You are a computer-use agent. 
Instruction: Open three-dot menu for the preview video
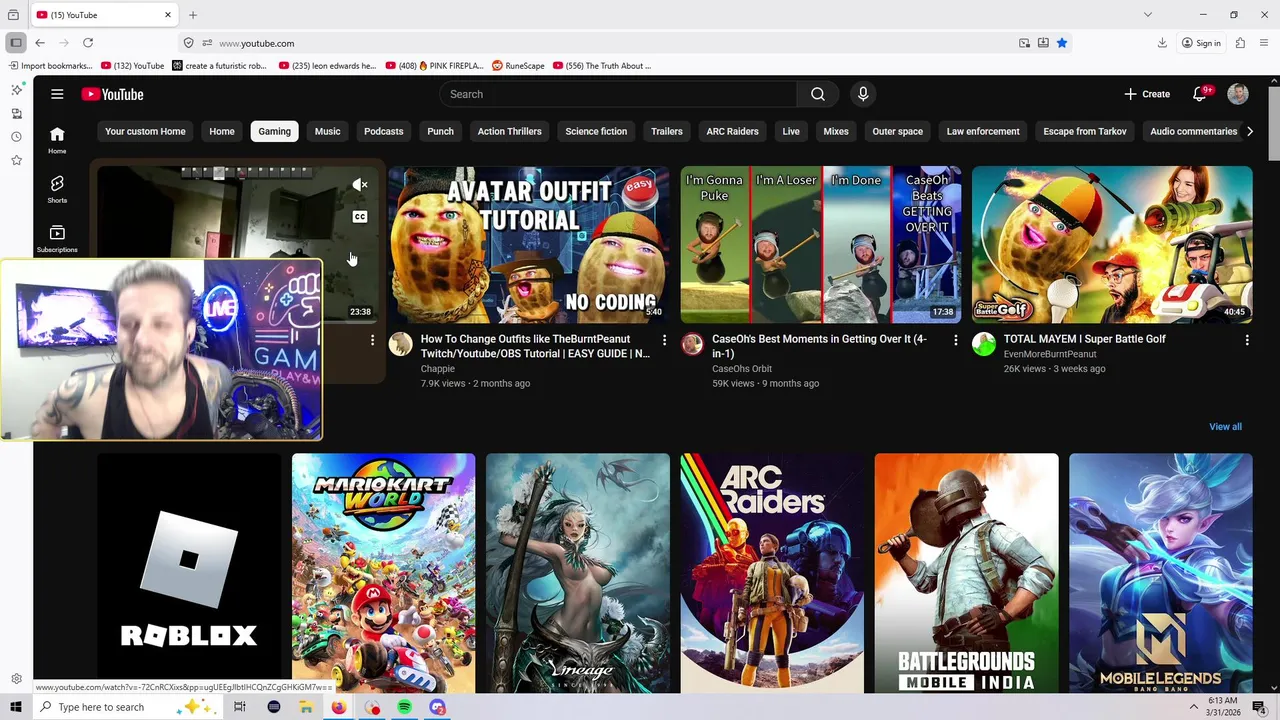372,341
